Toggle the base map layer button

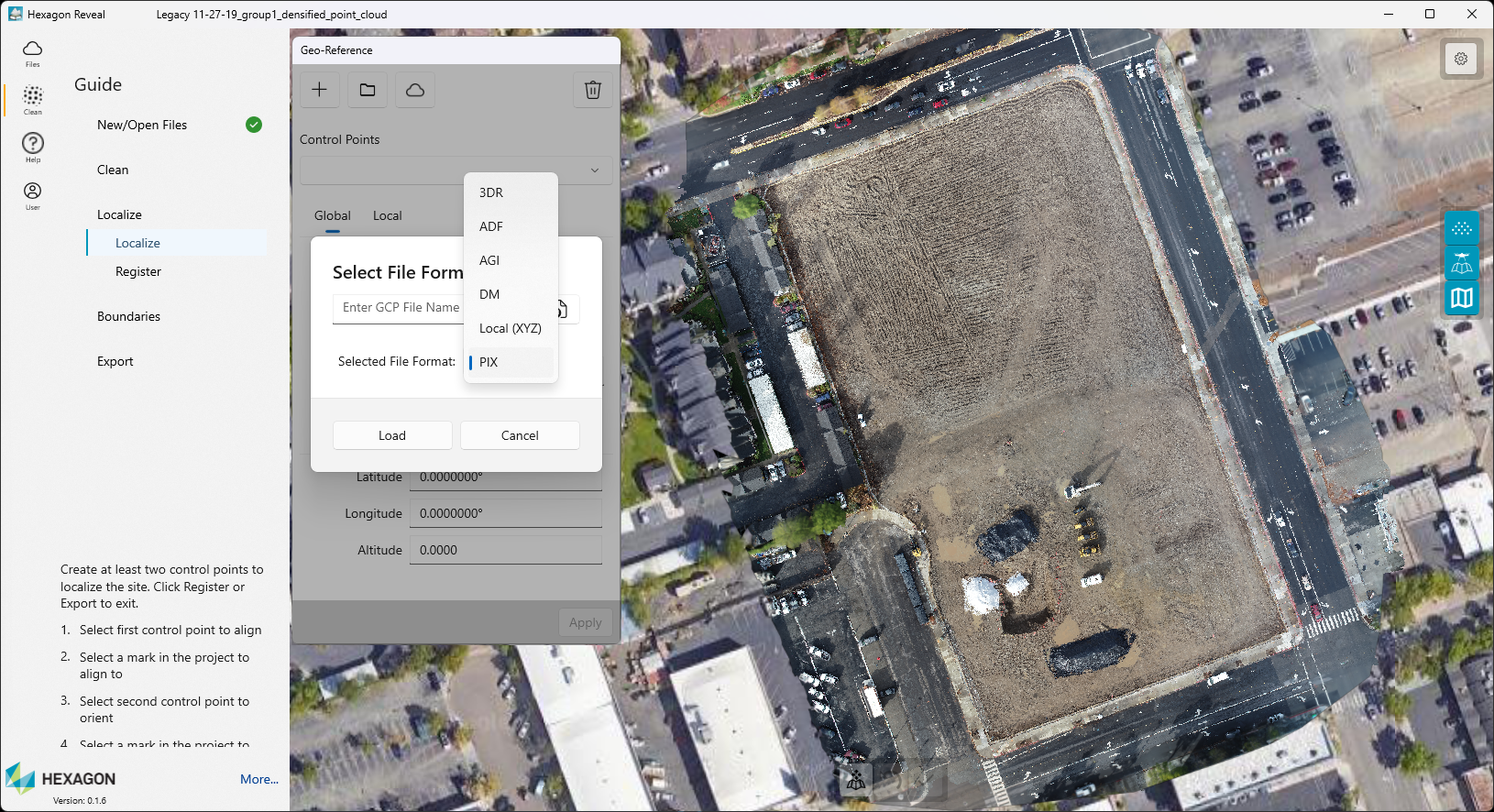coord(1461,299)
